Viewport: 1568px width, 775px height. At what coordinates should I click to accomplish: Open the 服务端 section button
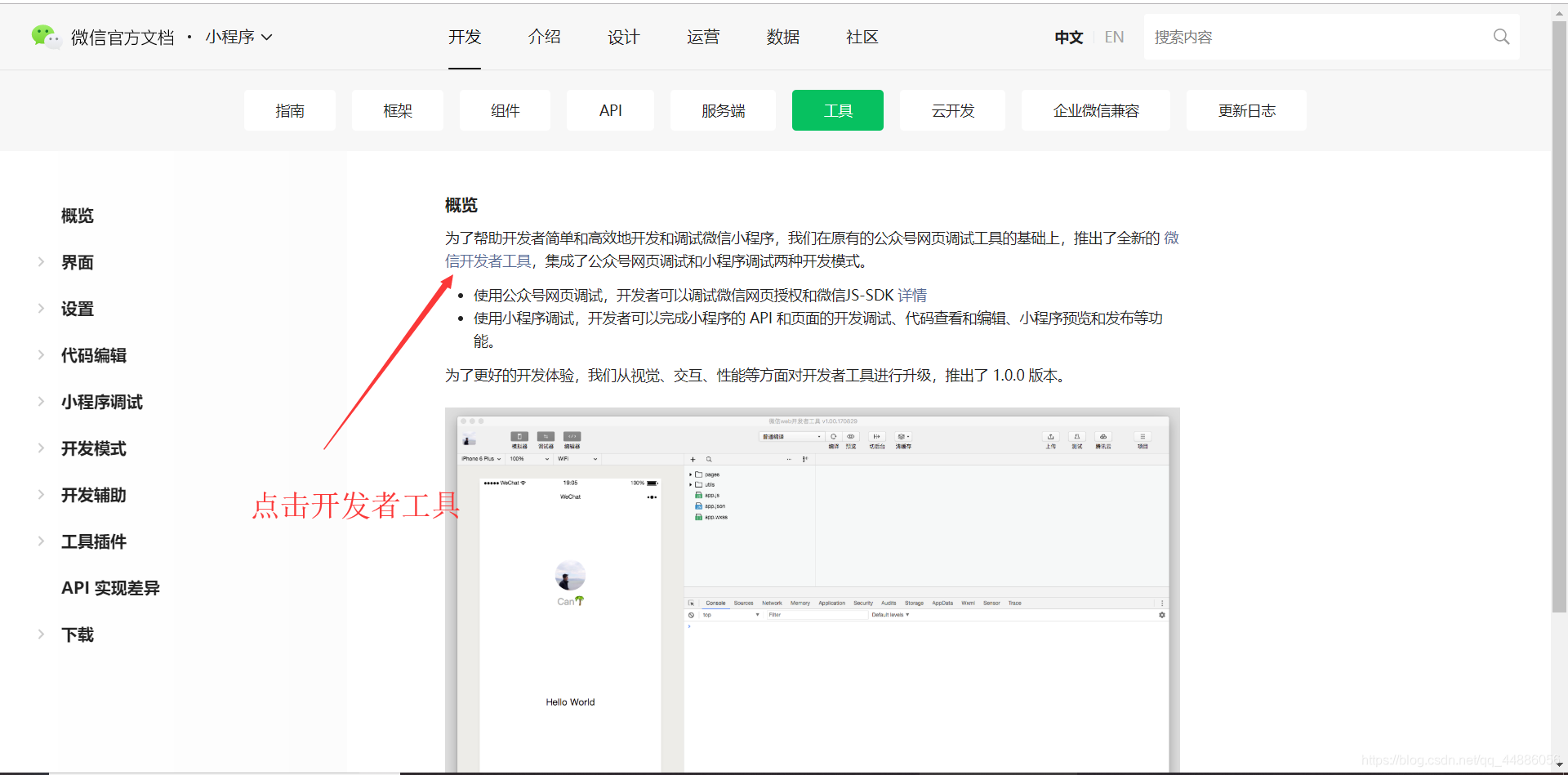click(723, 110)
